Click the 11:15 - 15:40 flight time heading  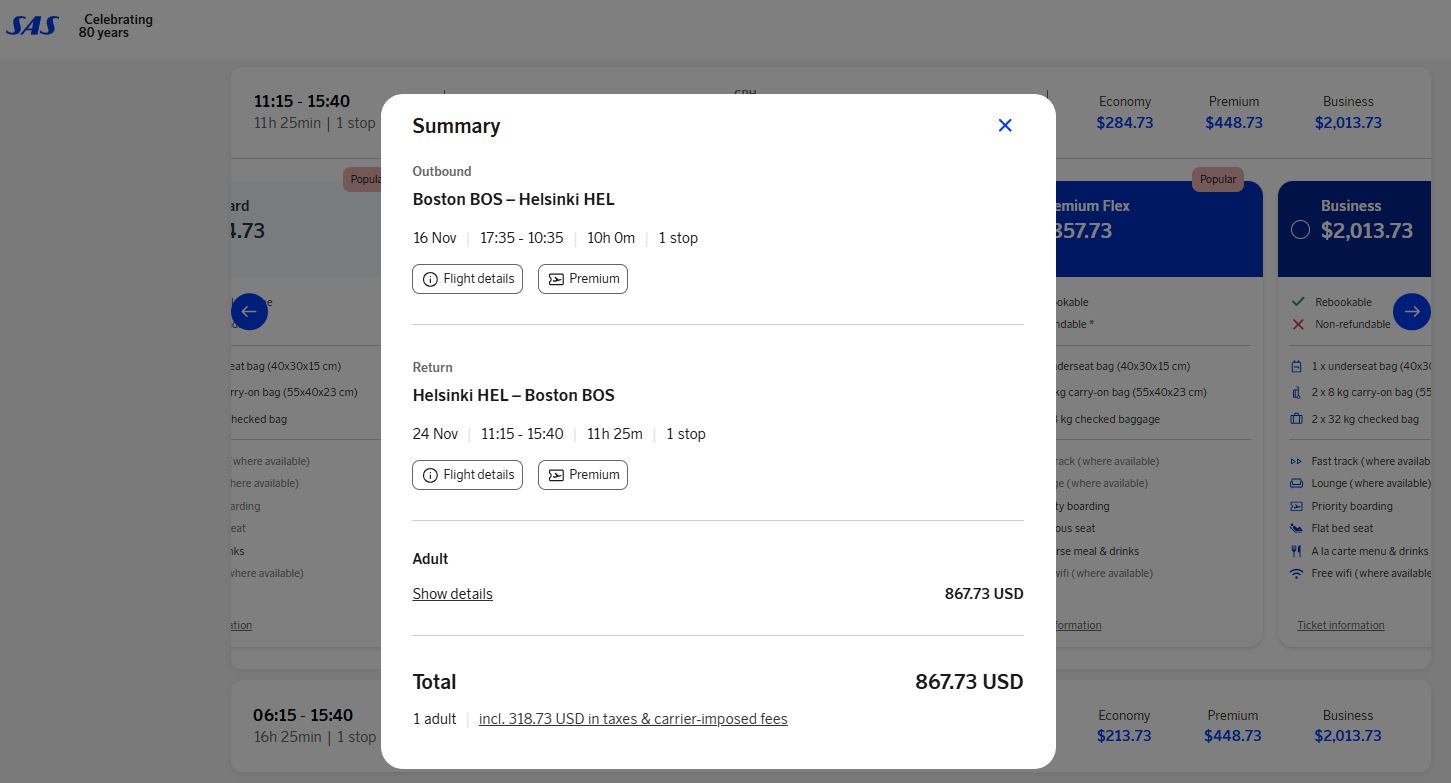pyautogui.click(x=302, y=101)
